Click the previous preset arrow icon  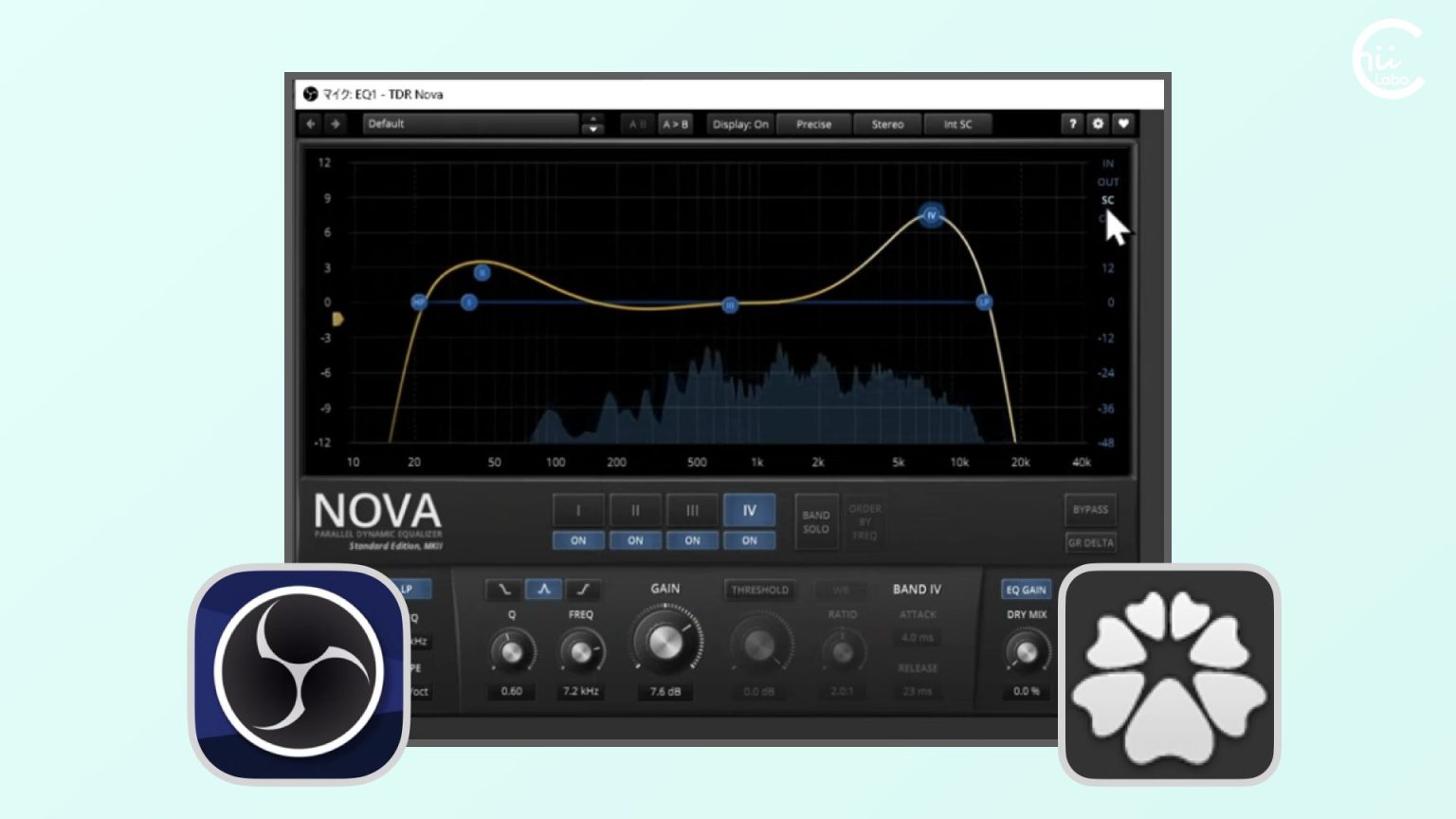[311, 124]
